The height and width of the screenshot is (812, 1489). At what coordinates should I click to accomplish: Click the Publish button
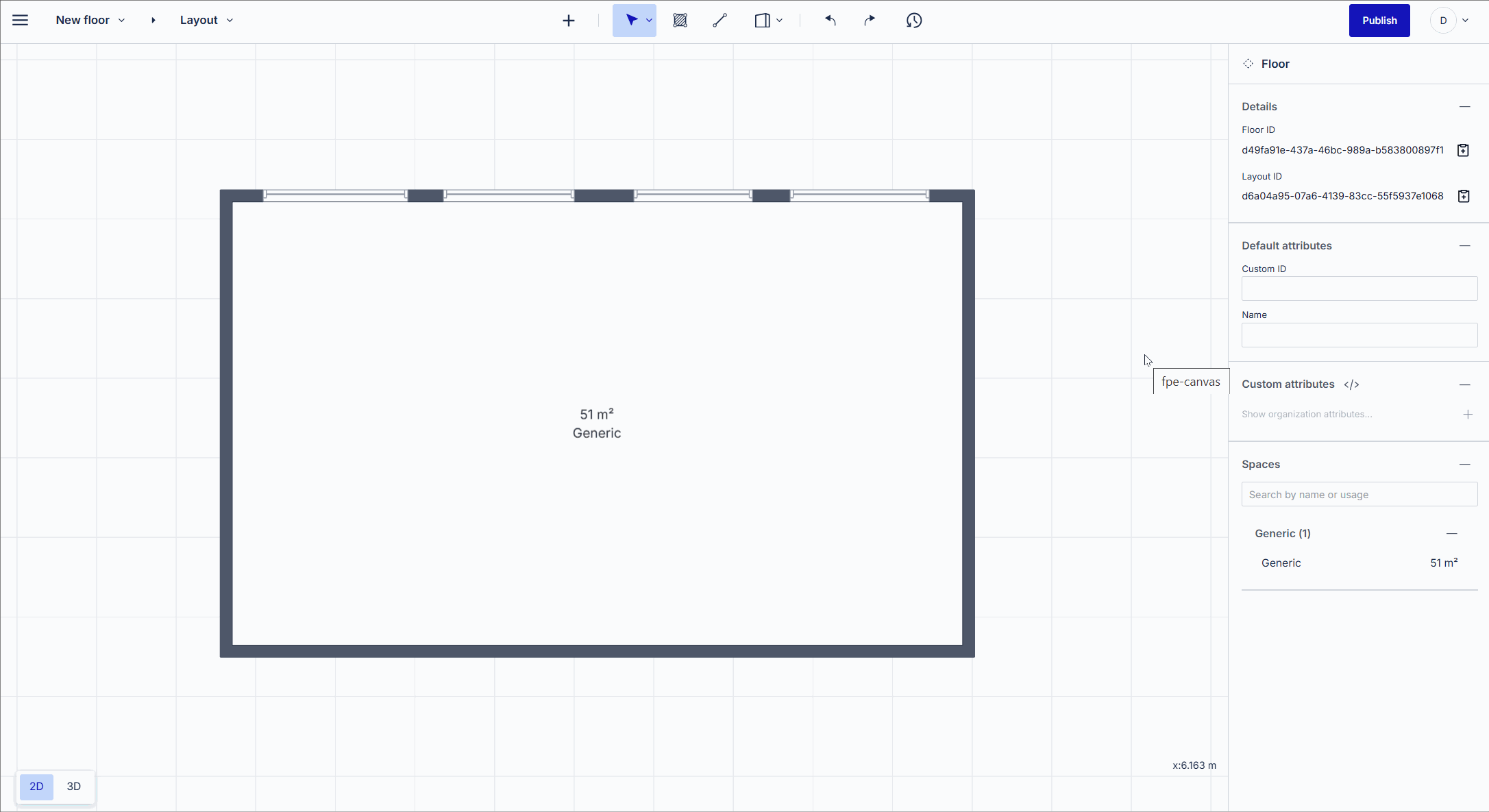click(x=1379, y=21)
